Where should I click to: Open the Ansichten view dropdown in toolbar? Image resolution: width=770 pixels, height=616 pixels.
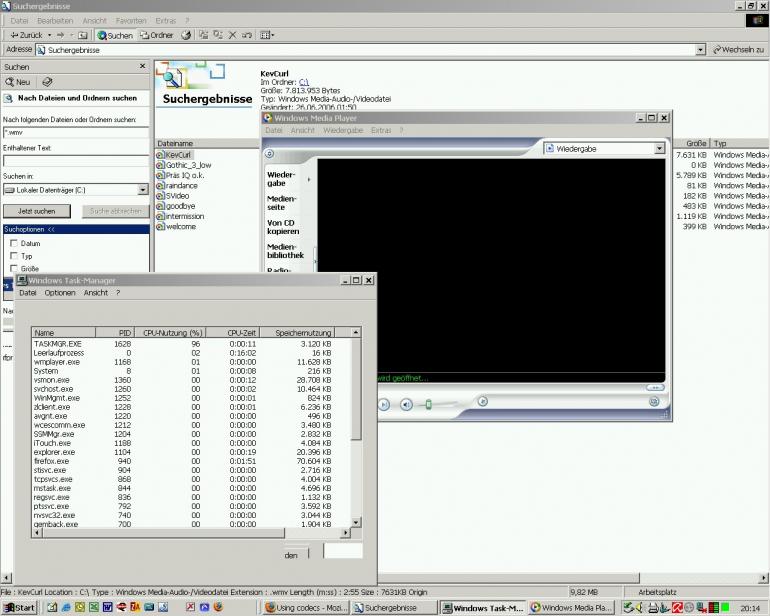tap(268, 35)
